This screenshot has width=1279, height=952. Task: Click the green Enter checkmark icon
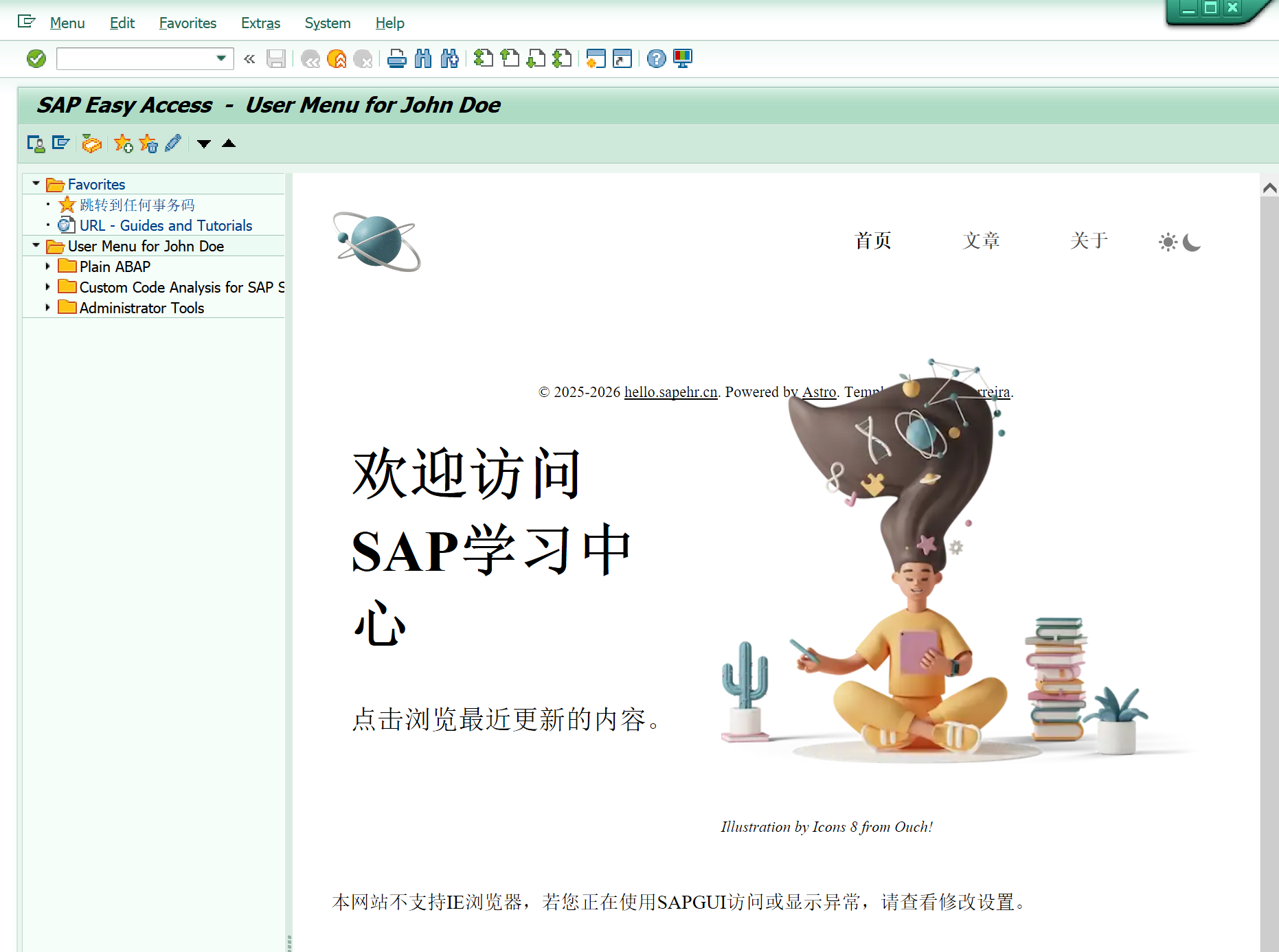tap(36, 59)
